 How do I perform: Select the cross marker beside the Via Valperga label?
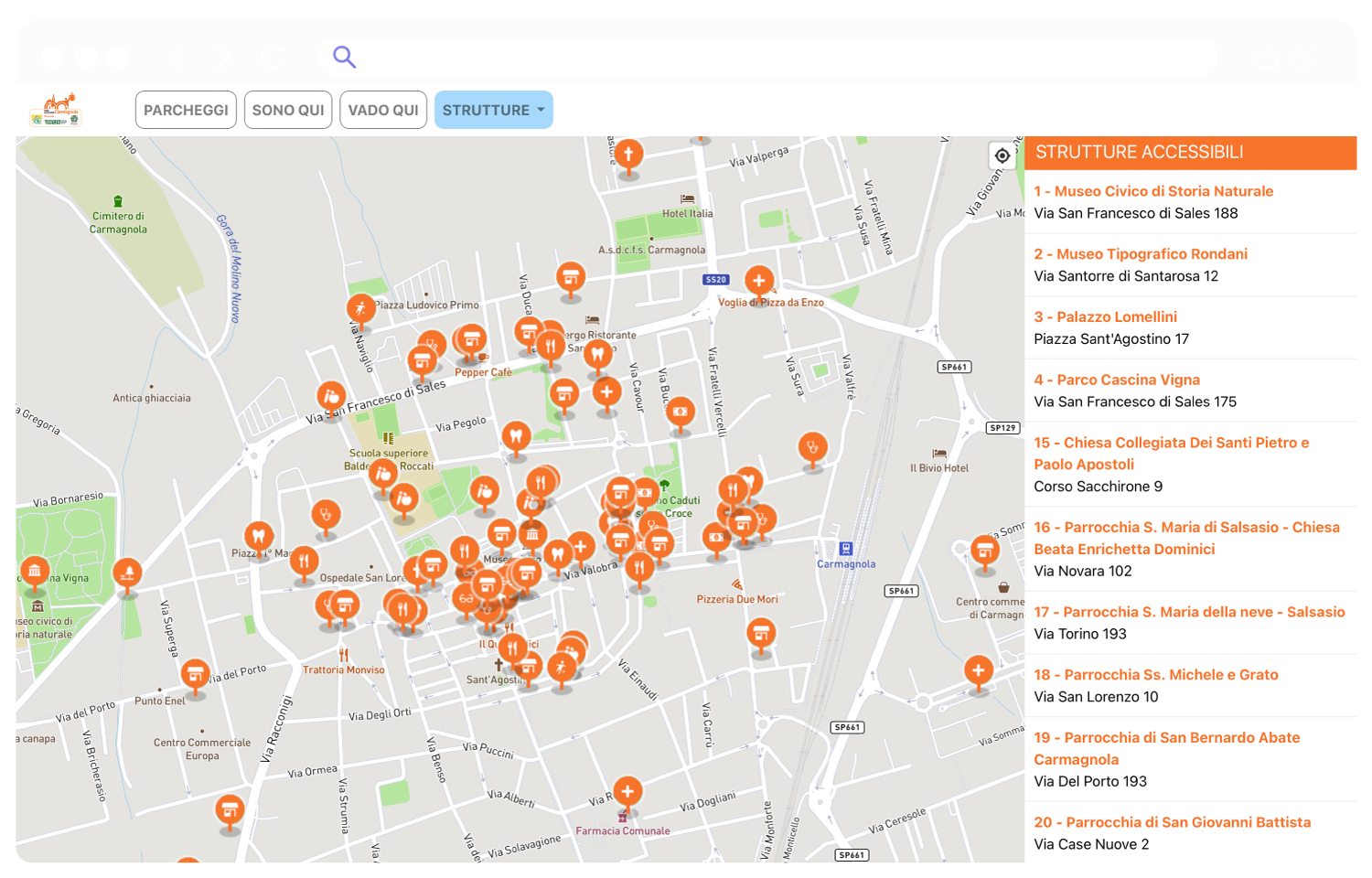(628, 155)
